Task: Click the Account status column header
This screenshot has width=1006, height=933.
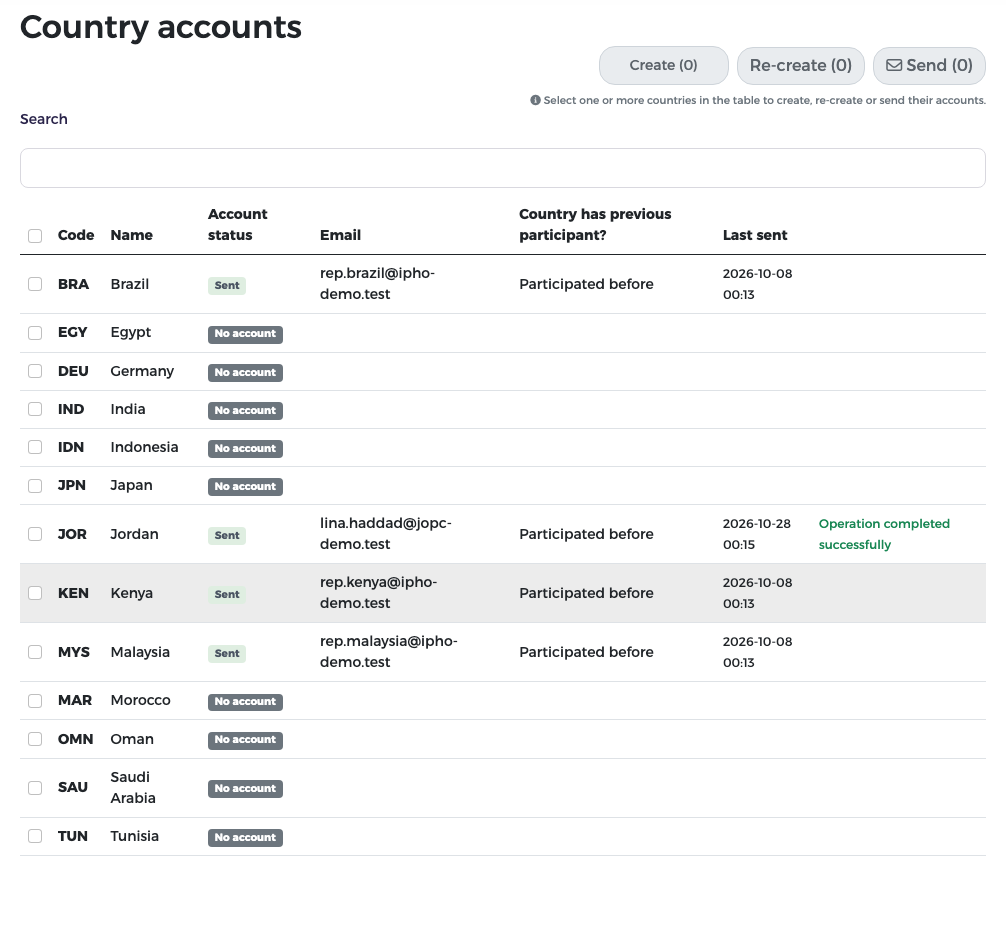Action: (x=237, y=225)
